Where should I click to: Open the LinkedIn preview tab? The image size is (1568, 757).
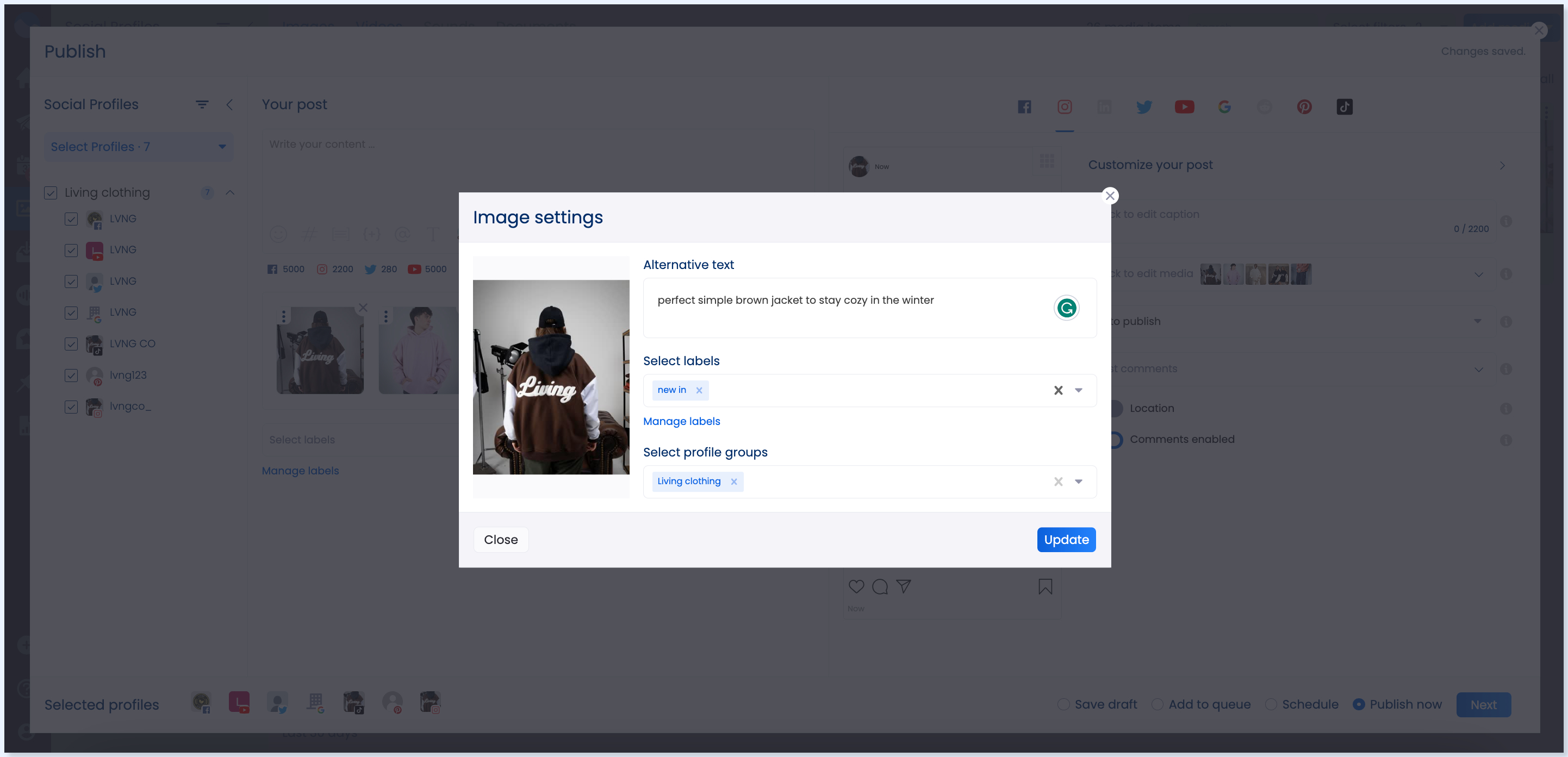[1104, 107]
